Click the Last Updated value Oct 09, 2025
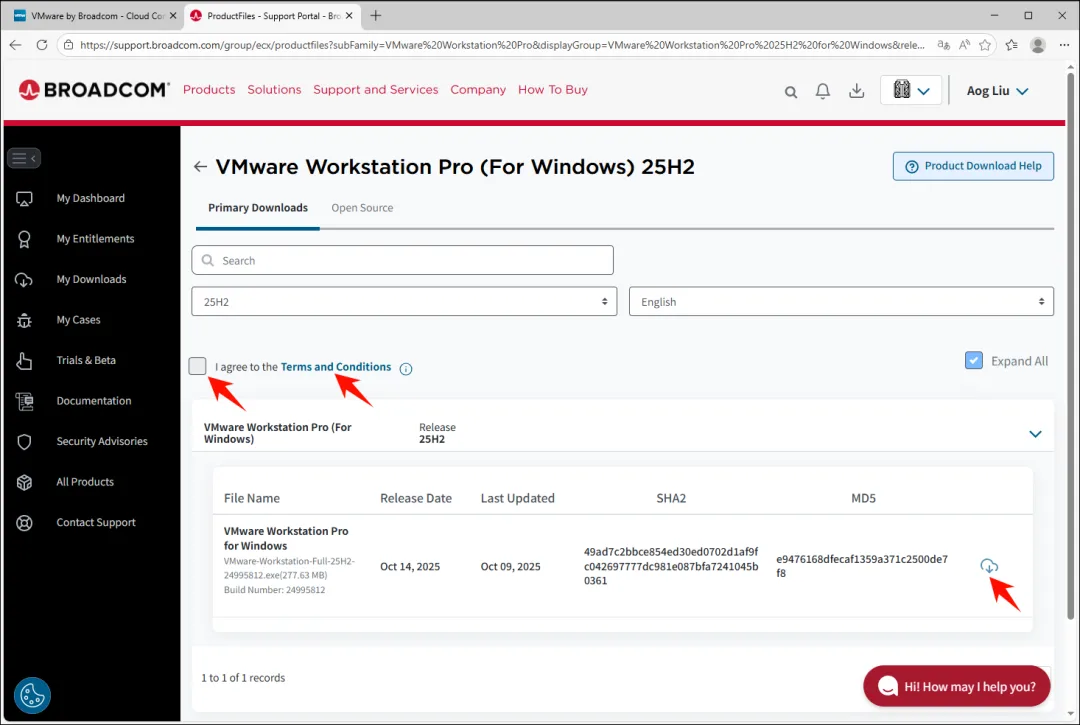This screenshot has width=1080, height=725. pyautogui.click(x=510, y=566)
